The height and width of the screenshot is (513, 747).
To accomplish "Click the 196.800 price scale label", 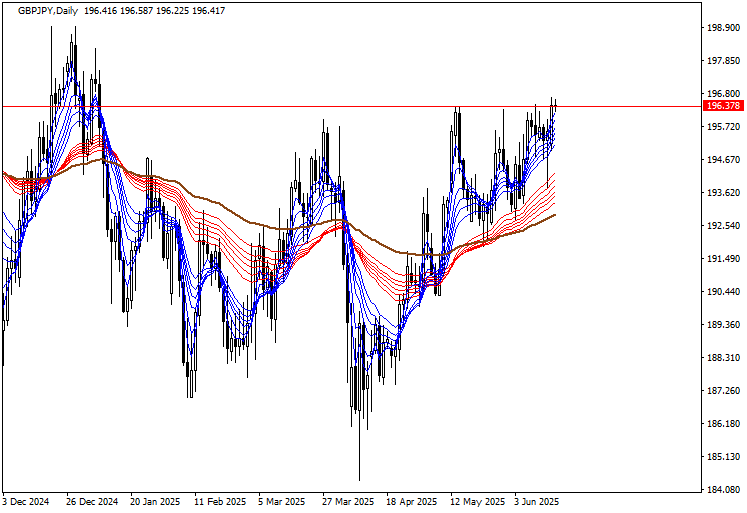I will tap(723, 94).
